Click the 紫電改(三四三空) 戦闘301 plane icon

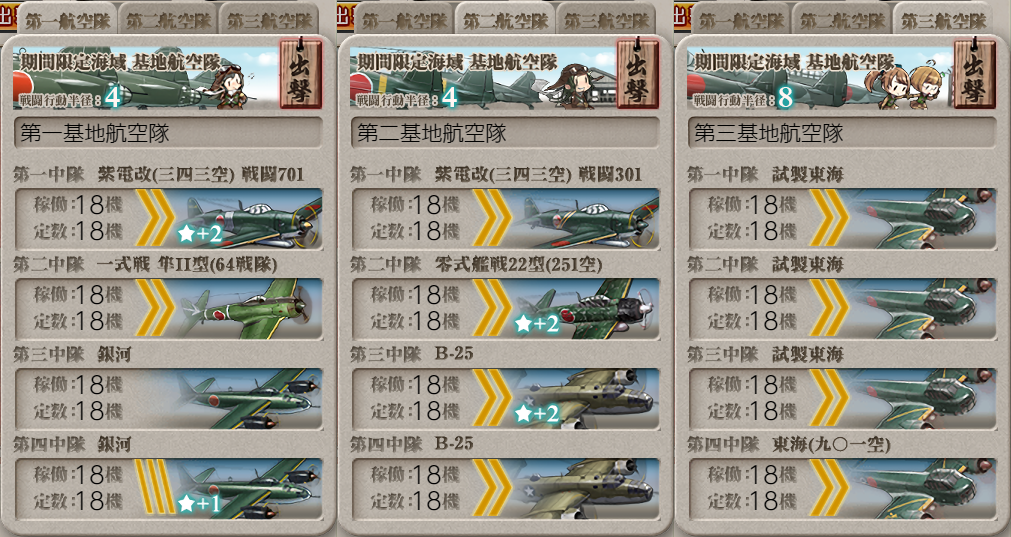point(586,219)
